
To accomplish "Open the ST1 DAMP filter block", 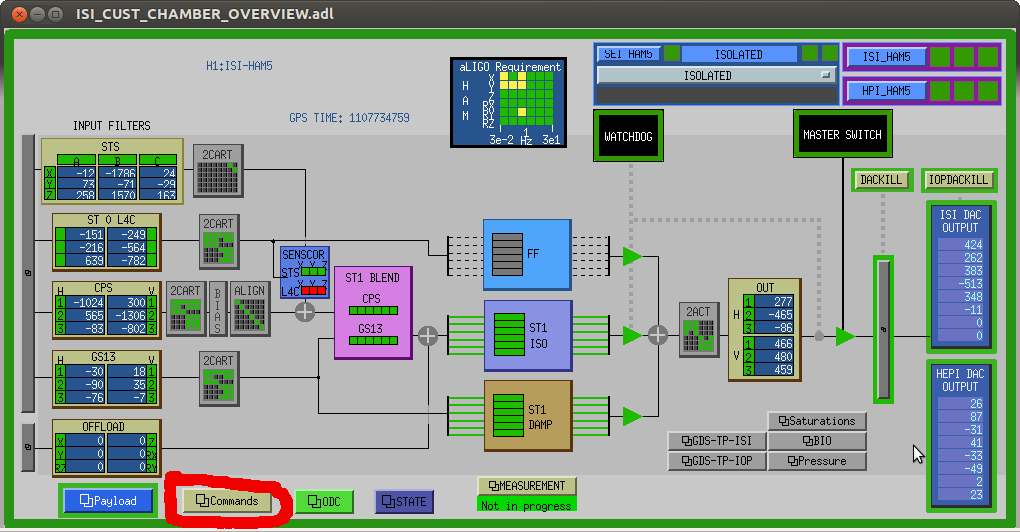I will [x=528, y=416].
